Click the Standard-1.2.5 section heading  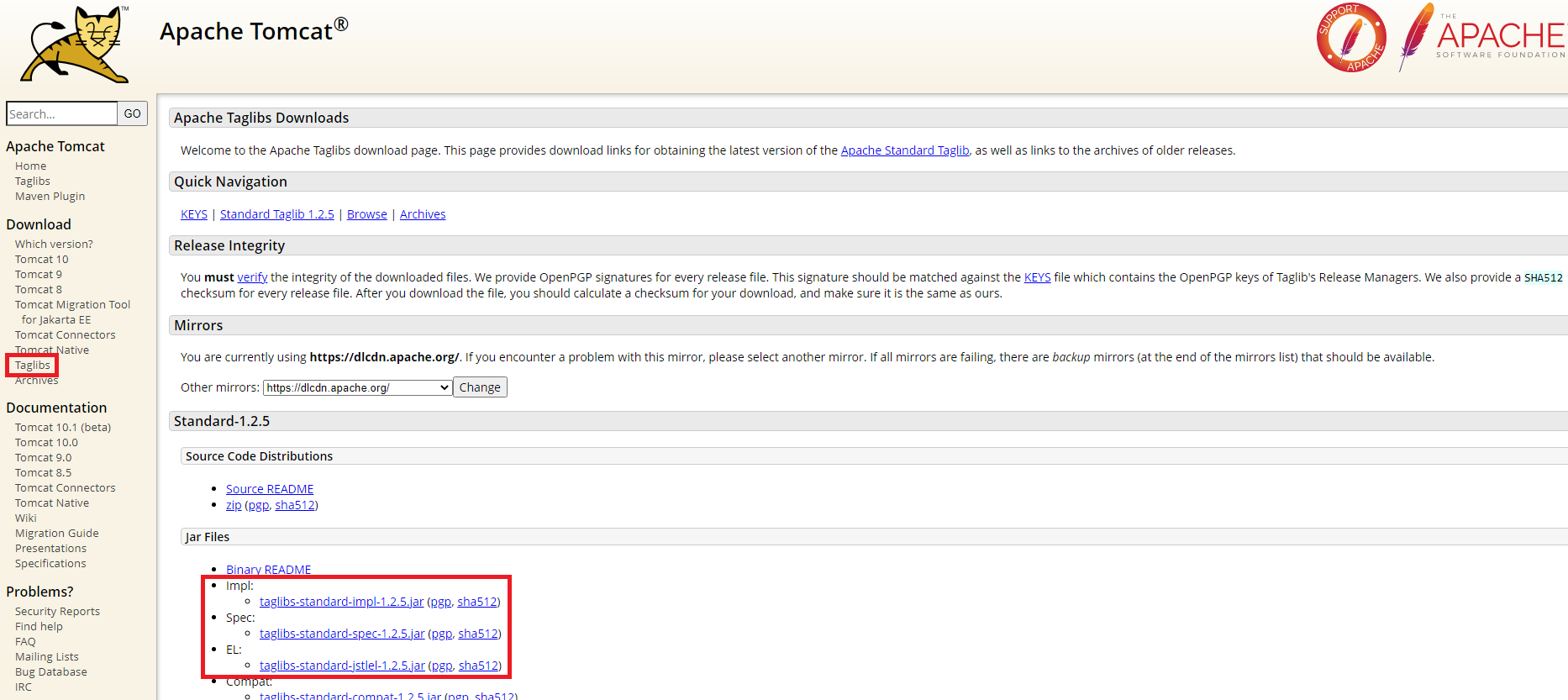[222, 421]
